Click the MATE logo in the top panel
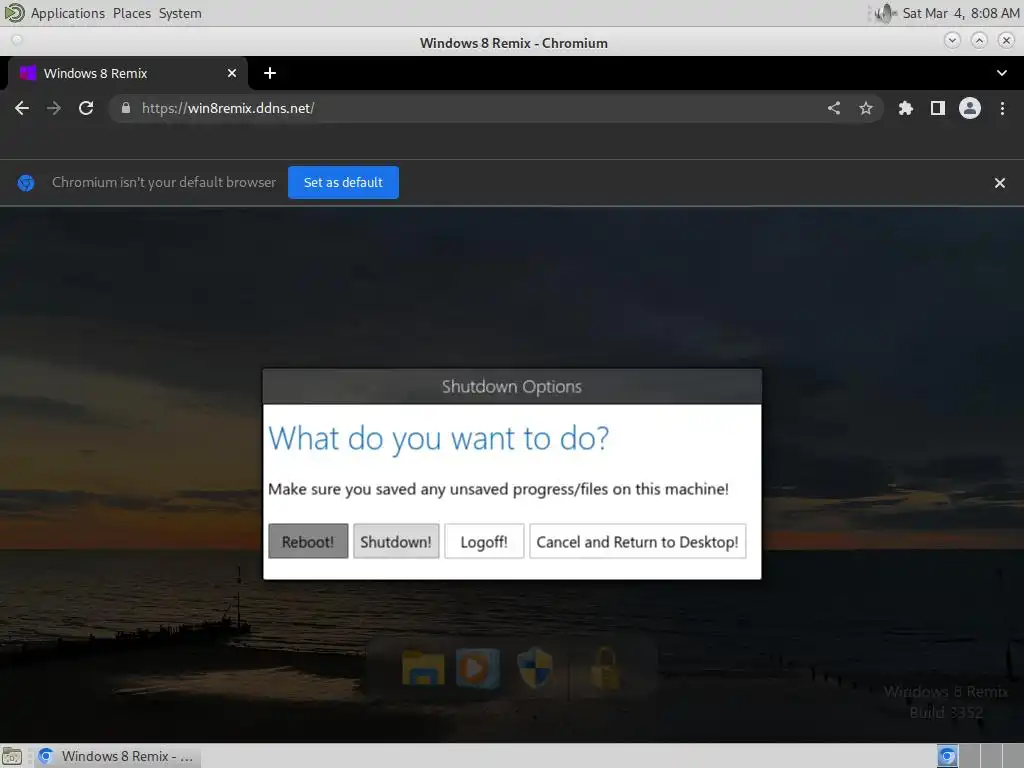The width and height of the screenshot is (1024, 768). pos(14,13)
